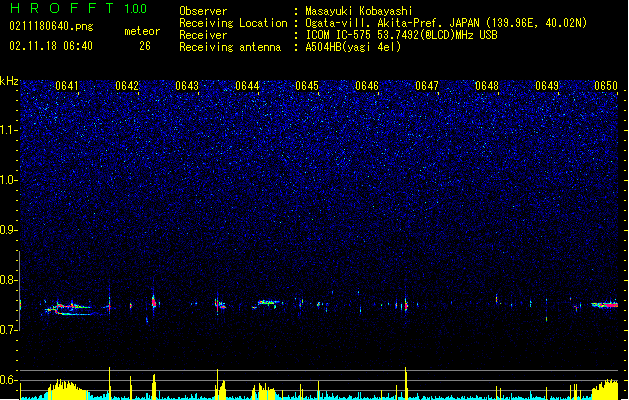The image size is (629, 400).
Task: Click the 0646 time marker
Action: coord(367,86)
